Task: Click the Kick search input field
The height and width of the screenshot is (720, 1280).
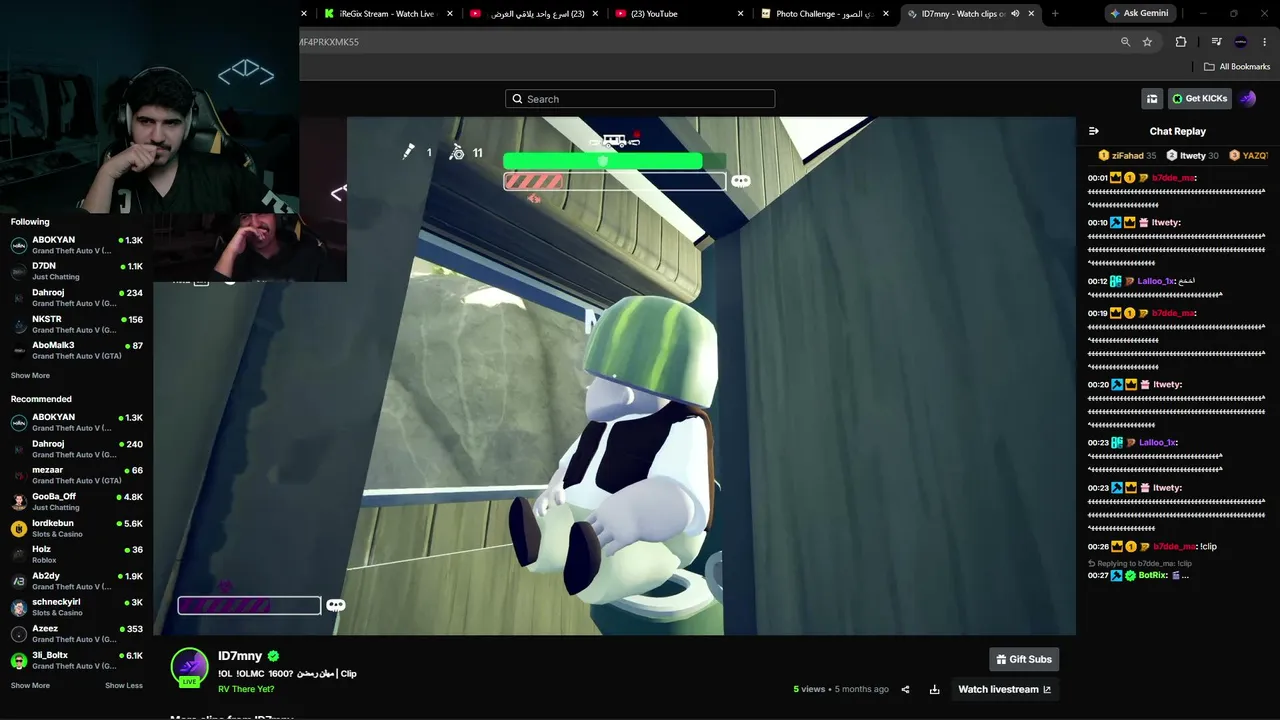Action: click(x=640, y=99)
